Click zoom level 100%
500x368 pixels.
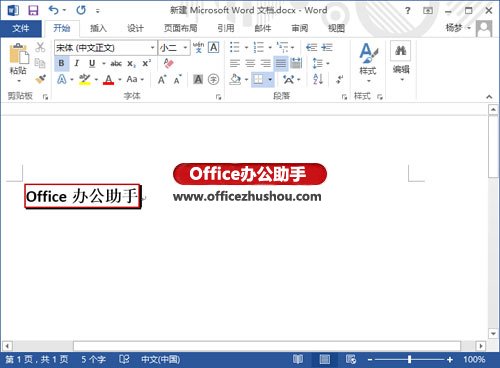474,359
